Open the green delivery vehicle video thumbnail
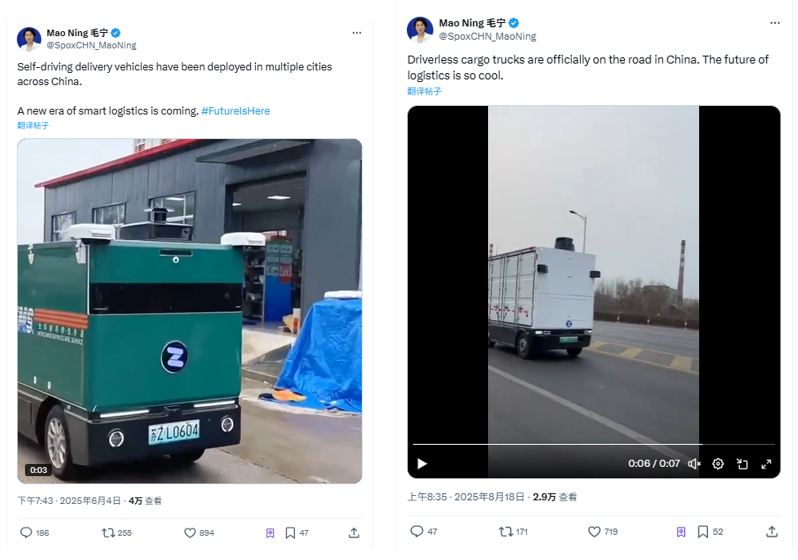The height and width of the screenshot is (560, 798). click(x=189, y=311)
